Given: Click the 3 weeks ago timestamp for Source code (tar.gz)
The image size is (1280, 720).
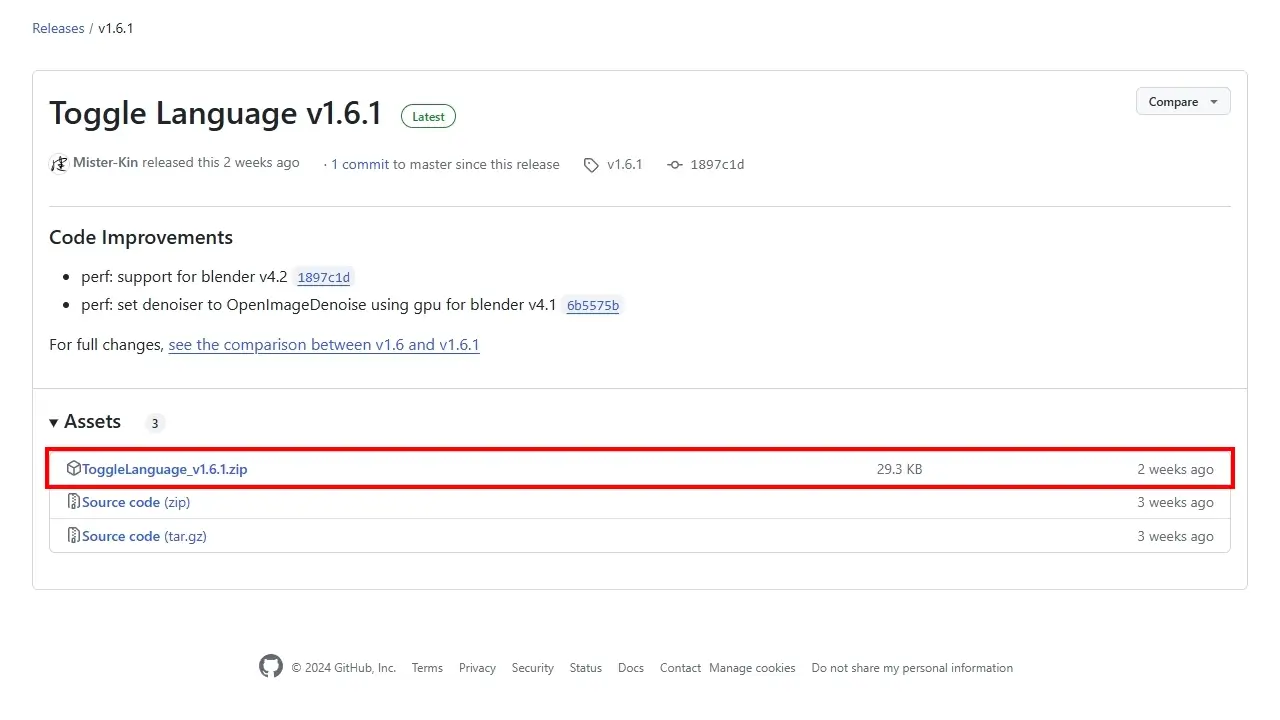Looking at the screenshot, I should click(1175, 536).
